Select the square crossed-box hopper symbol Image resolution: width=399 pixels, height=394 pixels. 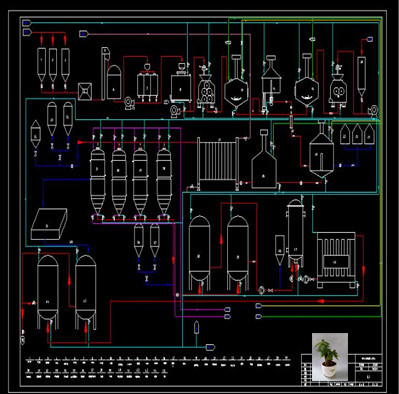(85, 91)
